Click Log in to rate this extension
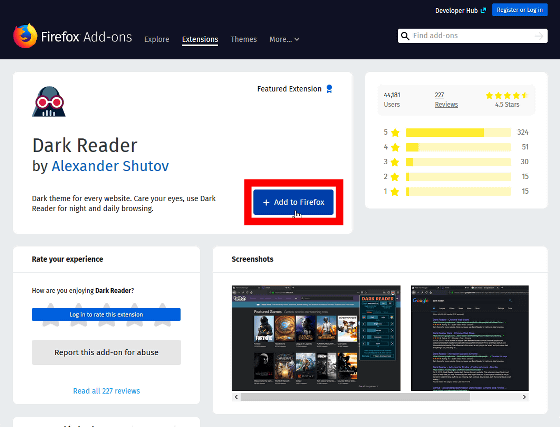The image size is (560, 427). [106, 315]
